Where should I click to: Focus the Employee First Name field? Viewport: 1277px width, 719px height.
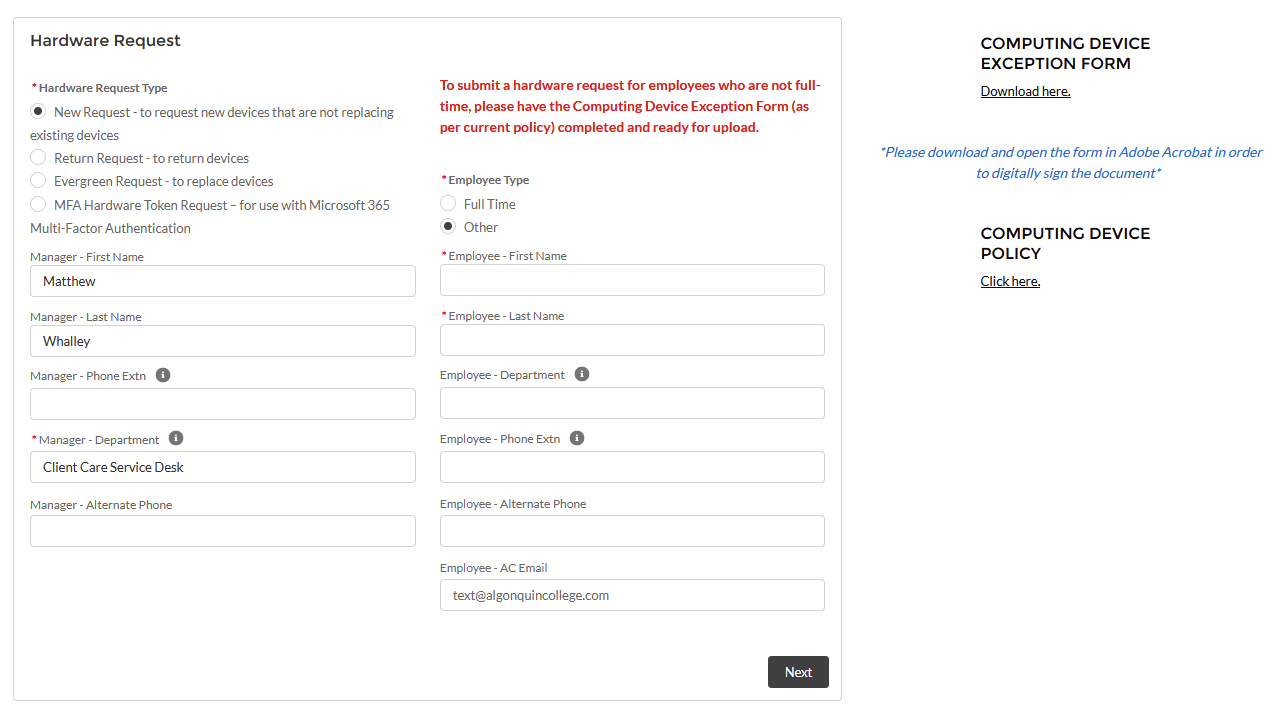coord(632,280)
